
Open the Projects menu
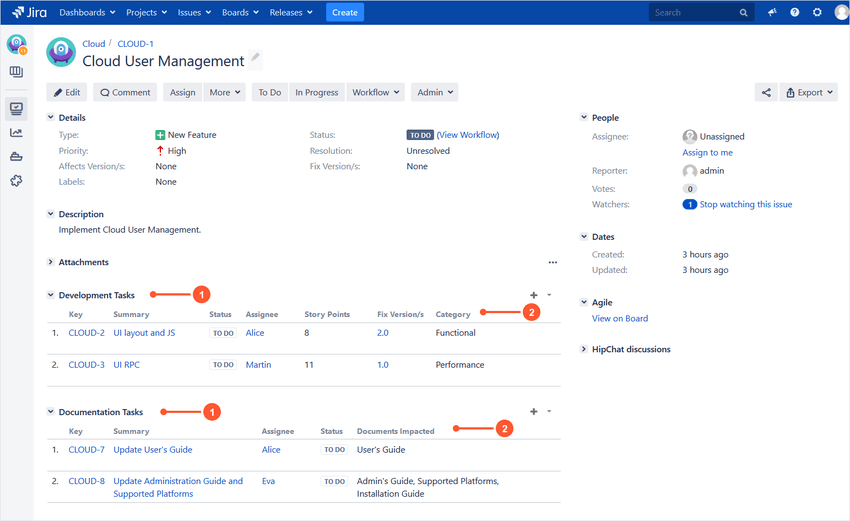click(x=146, y=12)
